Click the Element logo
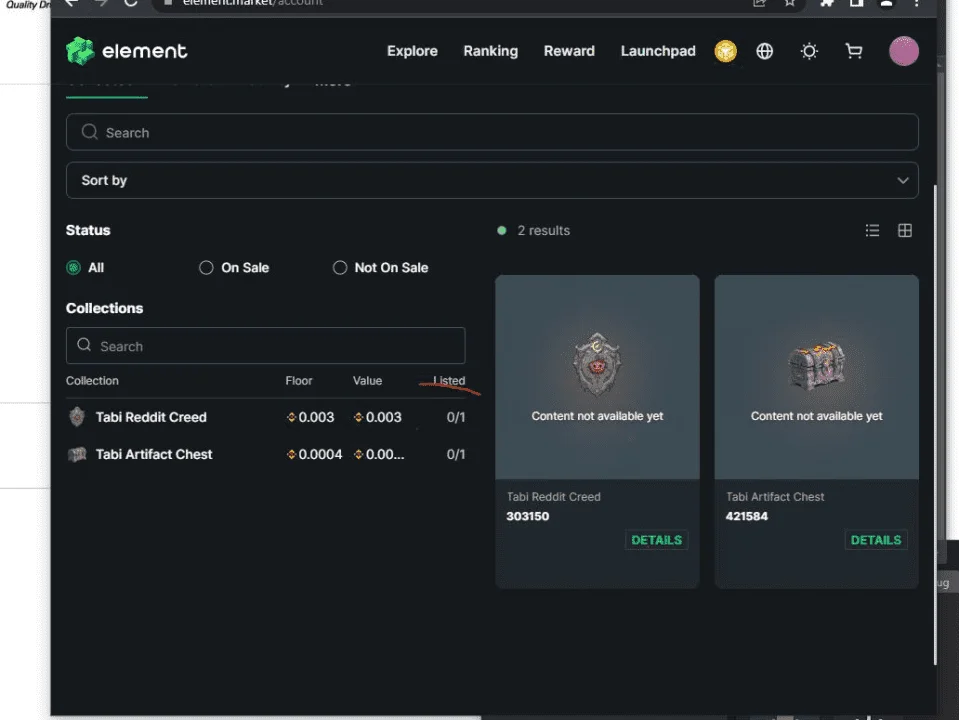Viewport: 959px width, 720px height. tap(126, 51)
